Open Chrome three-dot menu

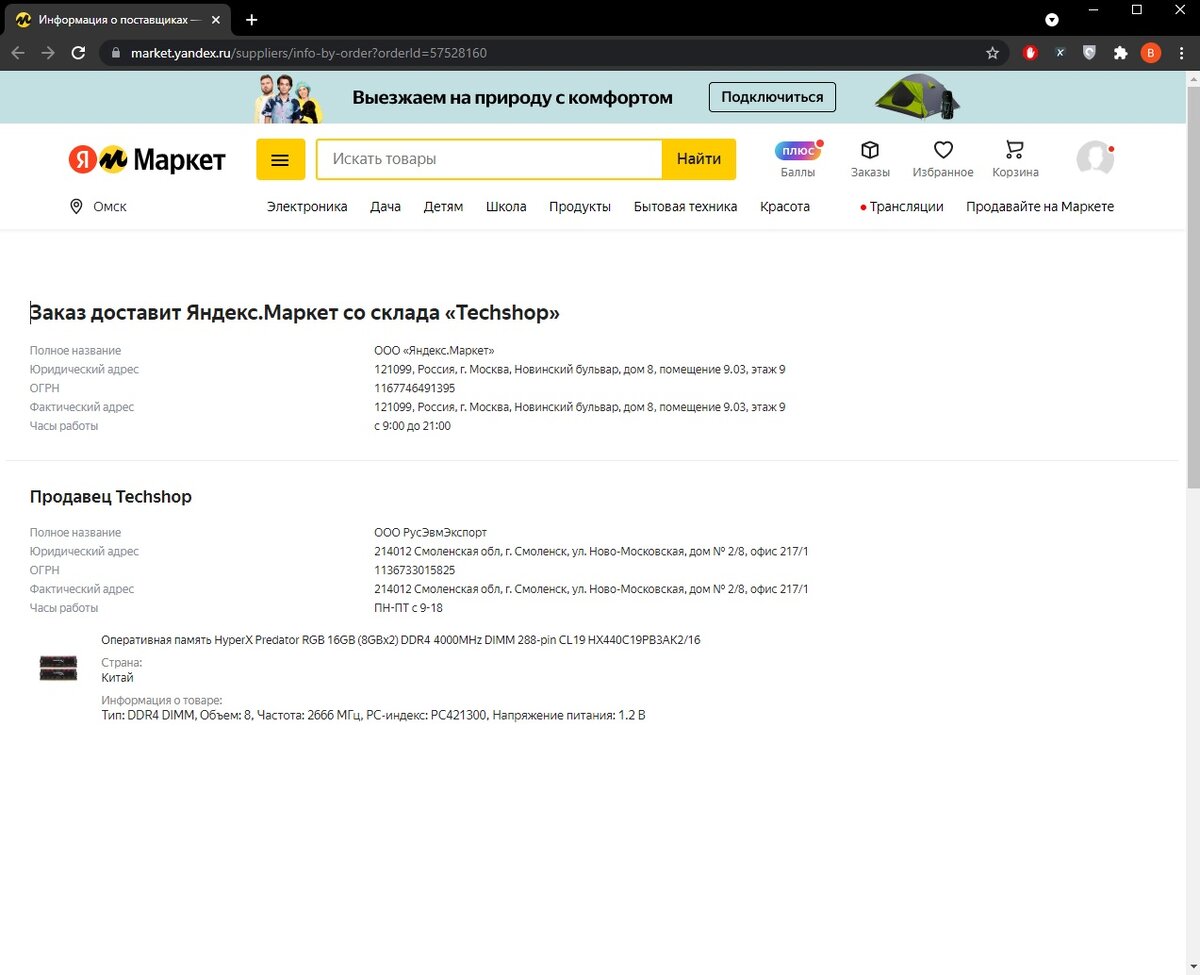1181,53
